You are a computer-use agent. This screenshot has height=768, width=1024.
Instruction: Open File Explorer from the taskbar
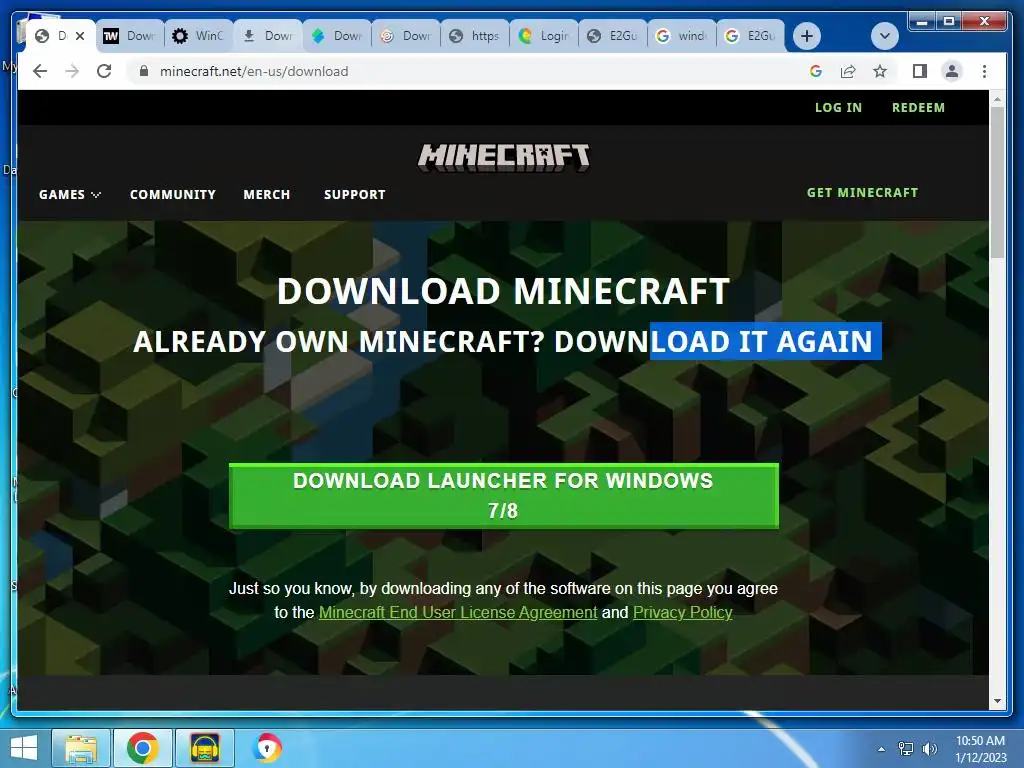pos(81,748)
